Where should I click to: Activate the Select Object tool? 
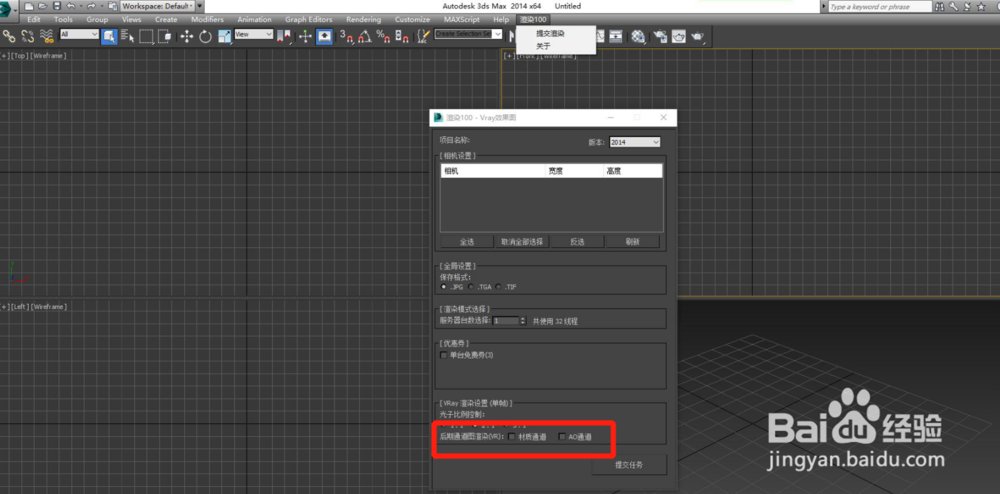click(109, 36)
